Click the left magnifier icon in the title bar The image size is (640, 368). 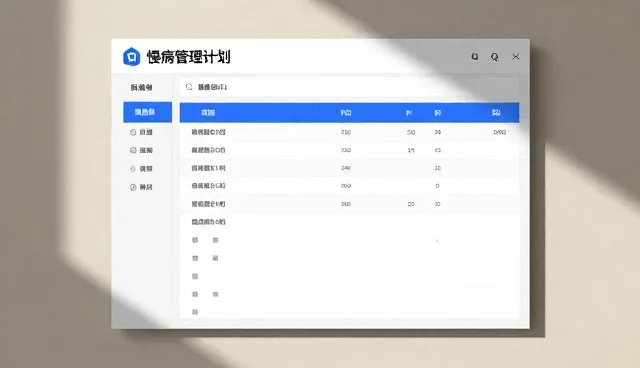[x=475, y=57]
